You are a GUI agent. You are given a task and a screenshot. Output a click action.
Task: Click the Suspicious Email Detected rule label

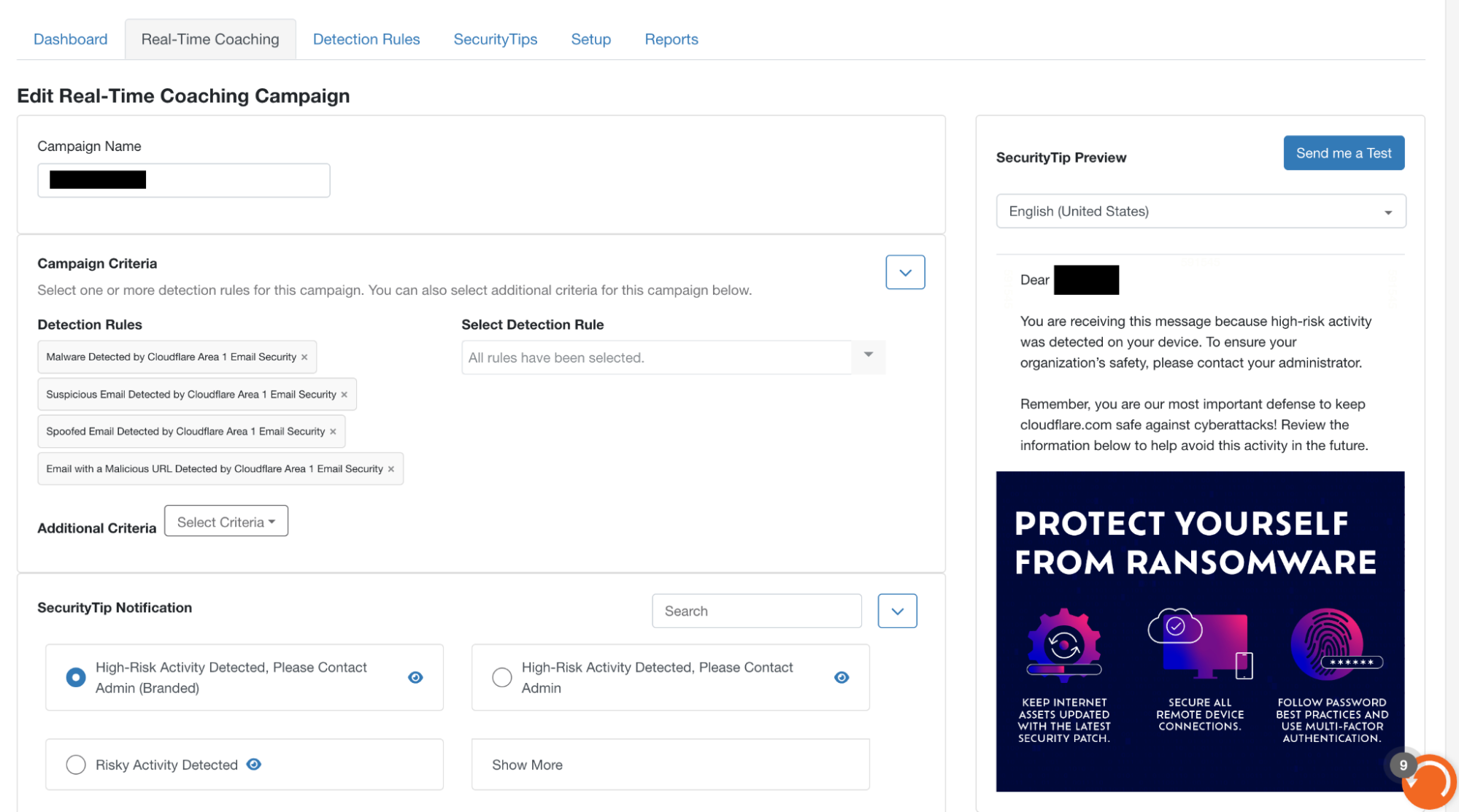pos(191,395)
